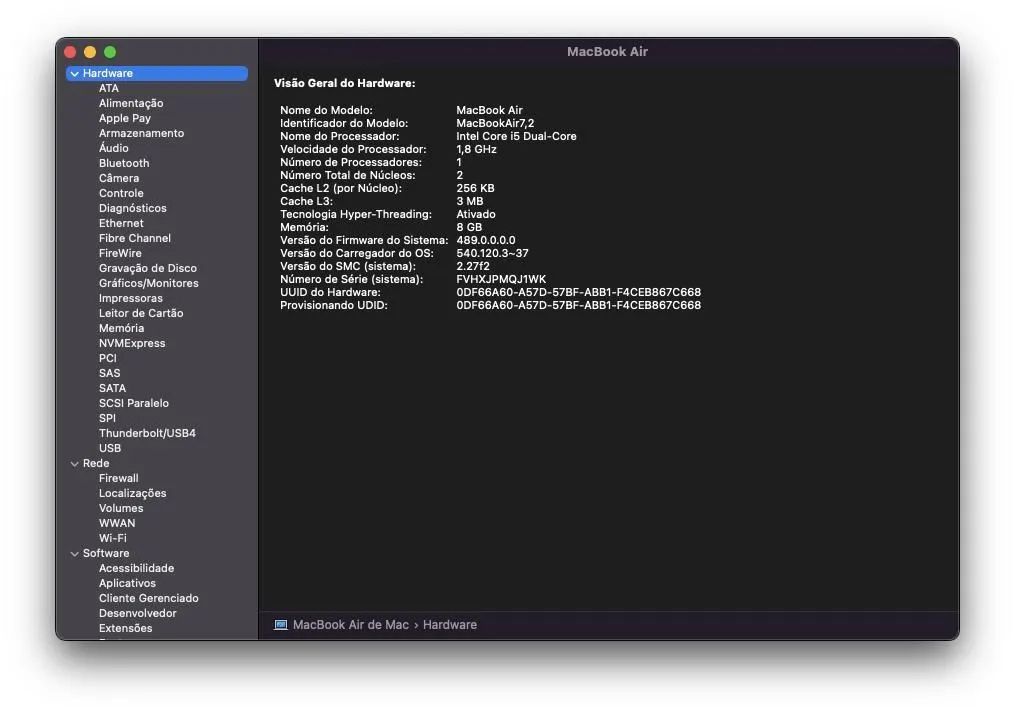Select Apple Pay in sidebar
This screenshot has height=714, width=1015.
(124, 118)
